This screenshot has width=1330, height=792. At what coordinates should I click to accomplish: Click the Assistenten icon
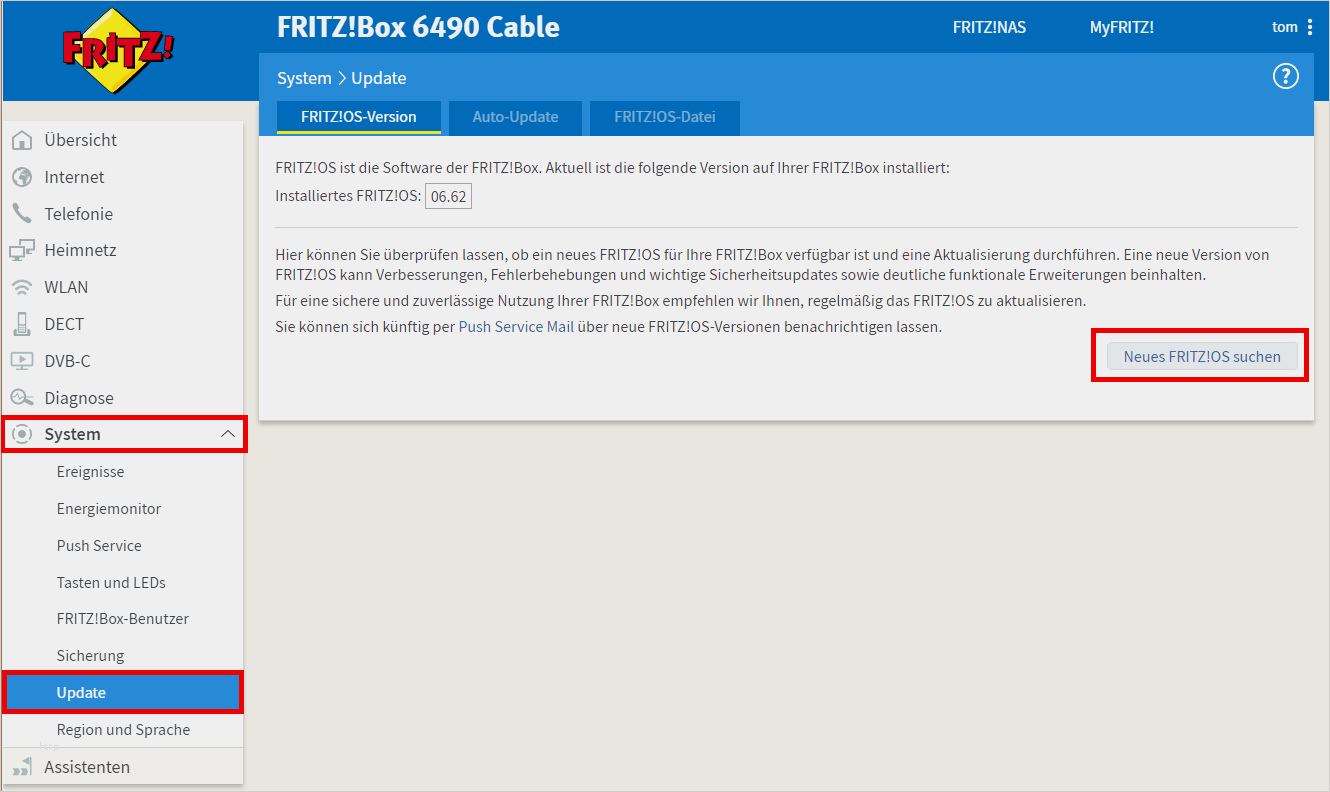pos(22,768)
